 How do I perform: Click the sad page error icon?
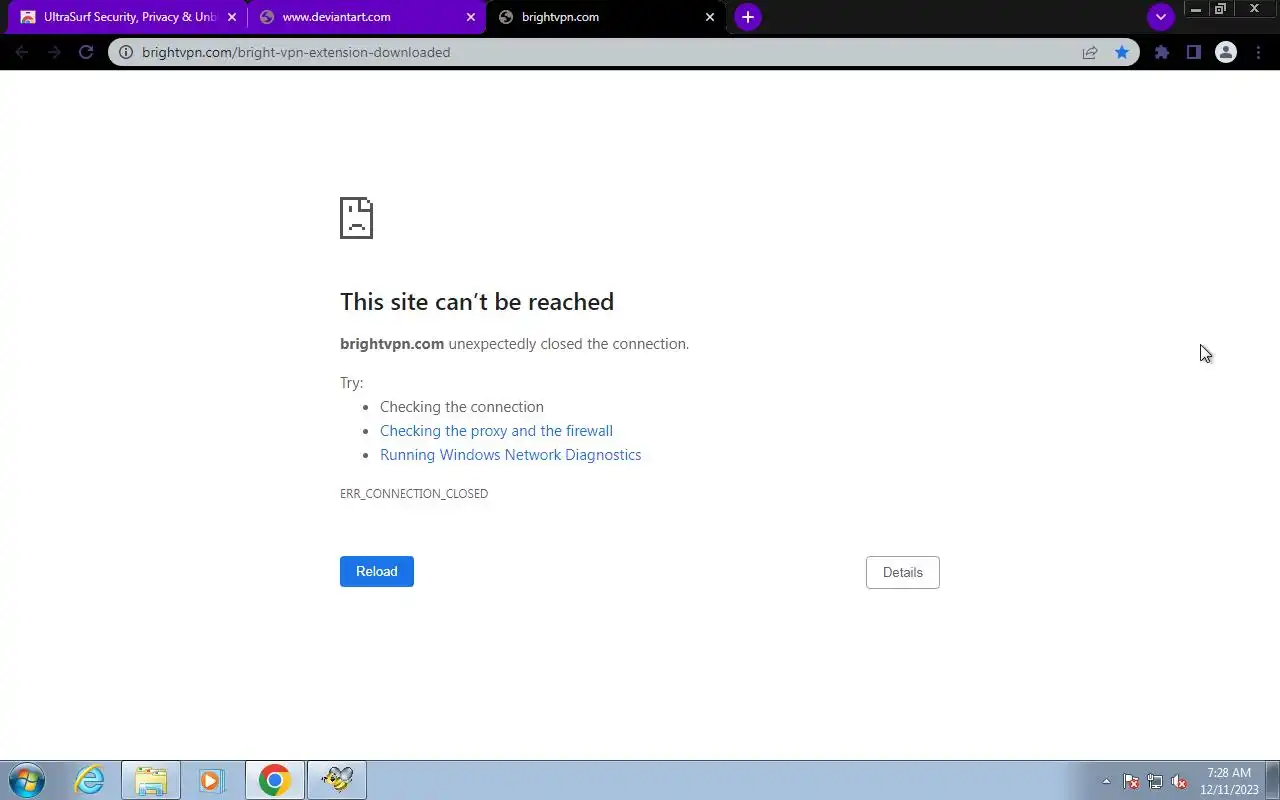click(356, 218)
